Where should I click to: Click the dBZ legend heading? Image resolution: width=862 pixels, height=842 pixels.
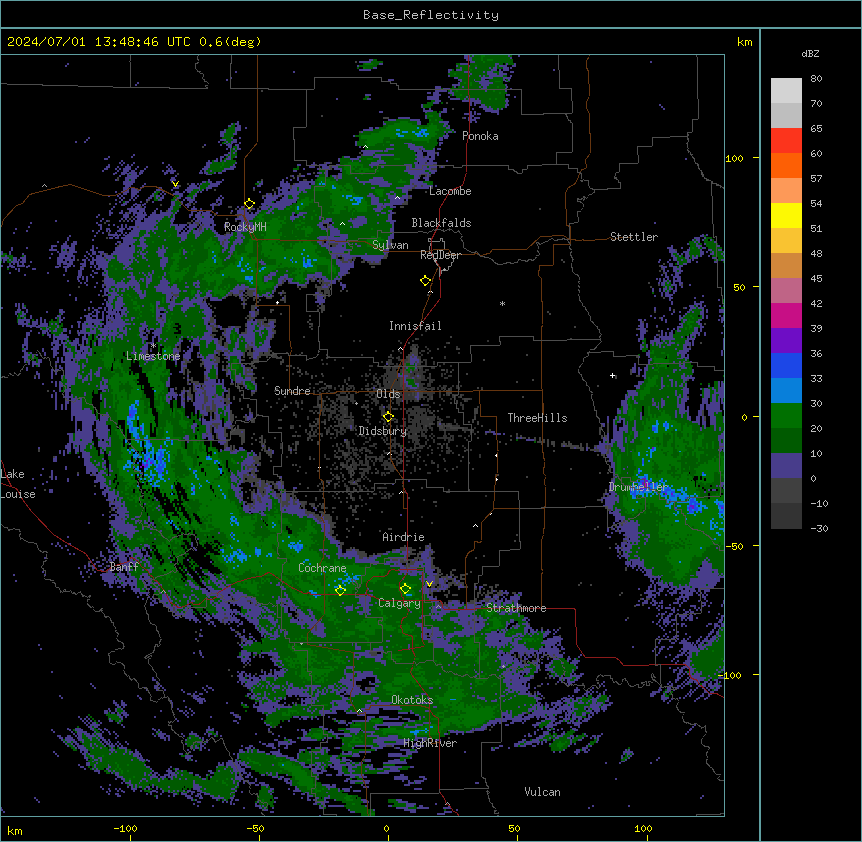coord(810,53)
